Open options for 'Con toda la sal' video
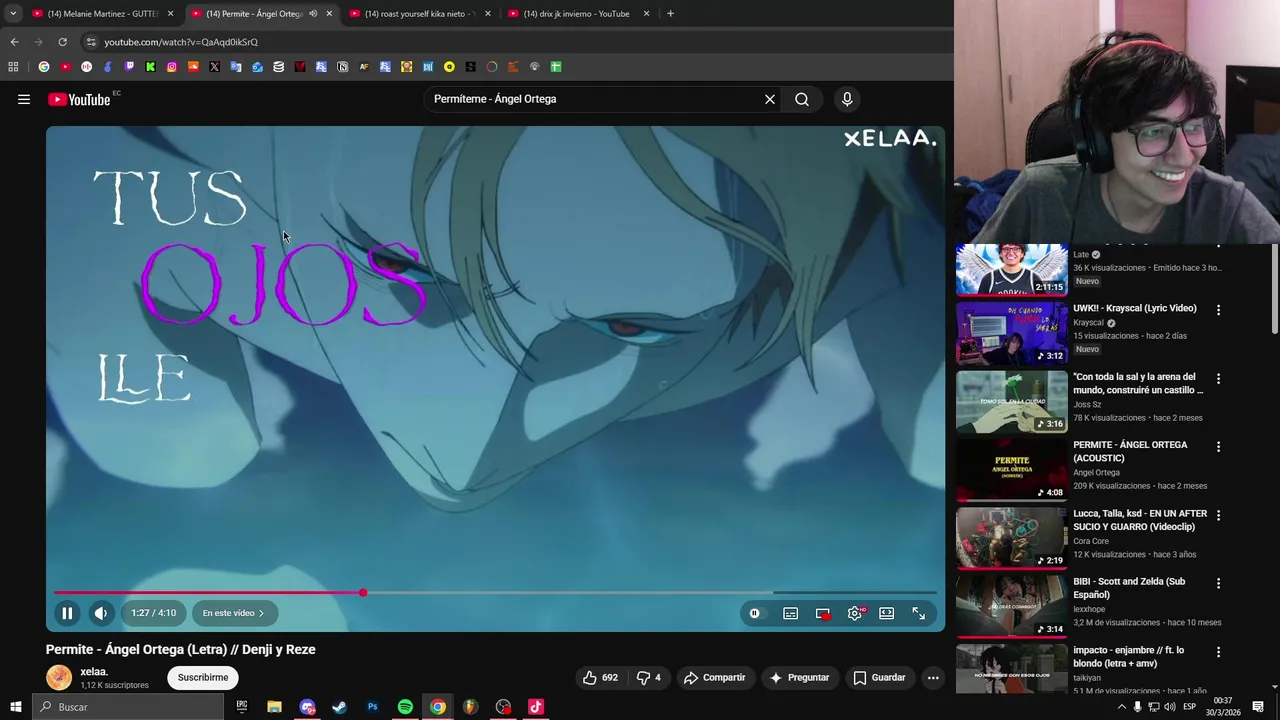This screenshot has width=1280, height=720. [x=1218, y=379]
